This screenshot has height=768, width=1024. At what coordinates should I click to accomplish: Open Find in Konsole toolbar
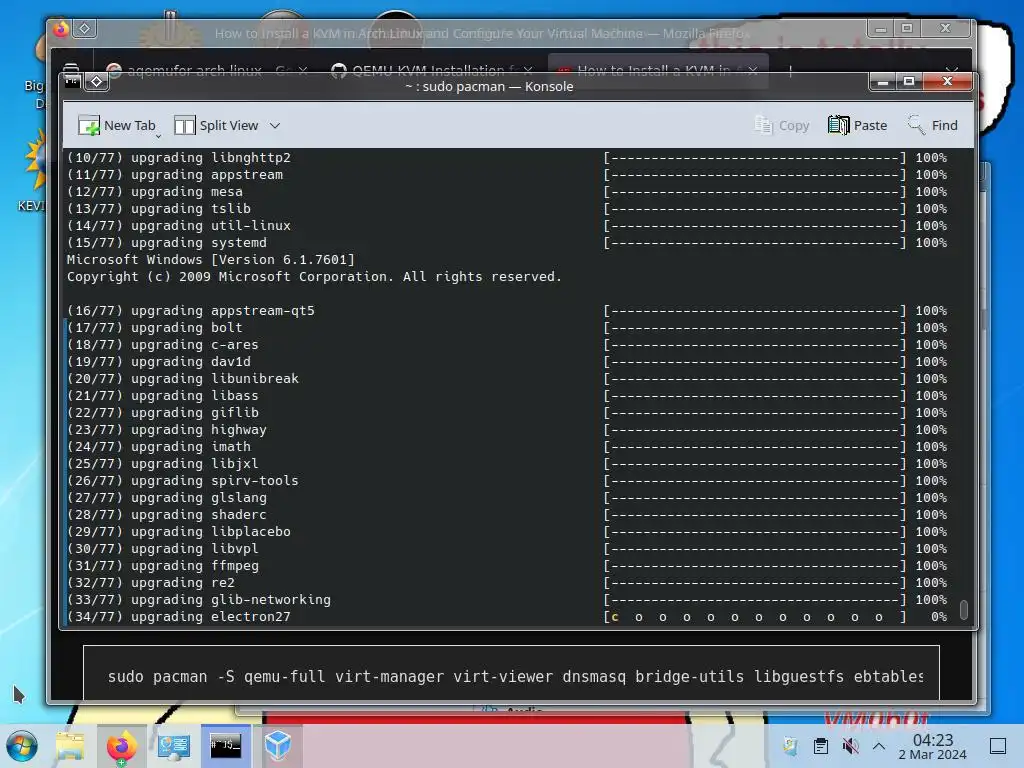tap(933, 125)
